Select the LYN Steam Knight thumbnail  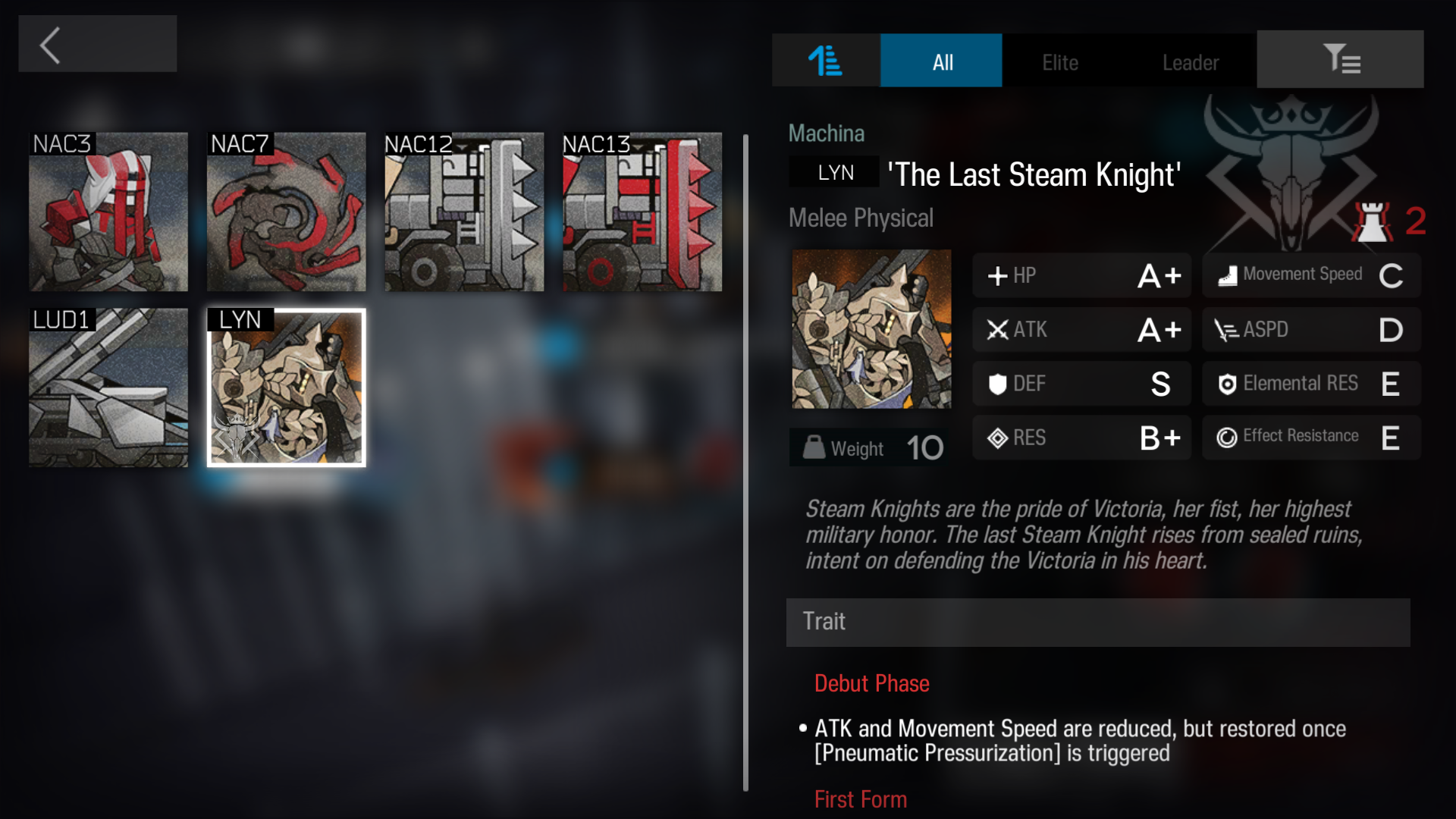[x=286, y=387]
